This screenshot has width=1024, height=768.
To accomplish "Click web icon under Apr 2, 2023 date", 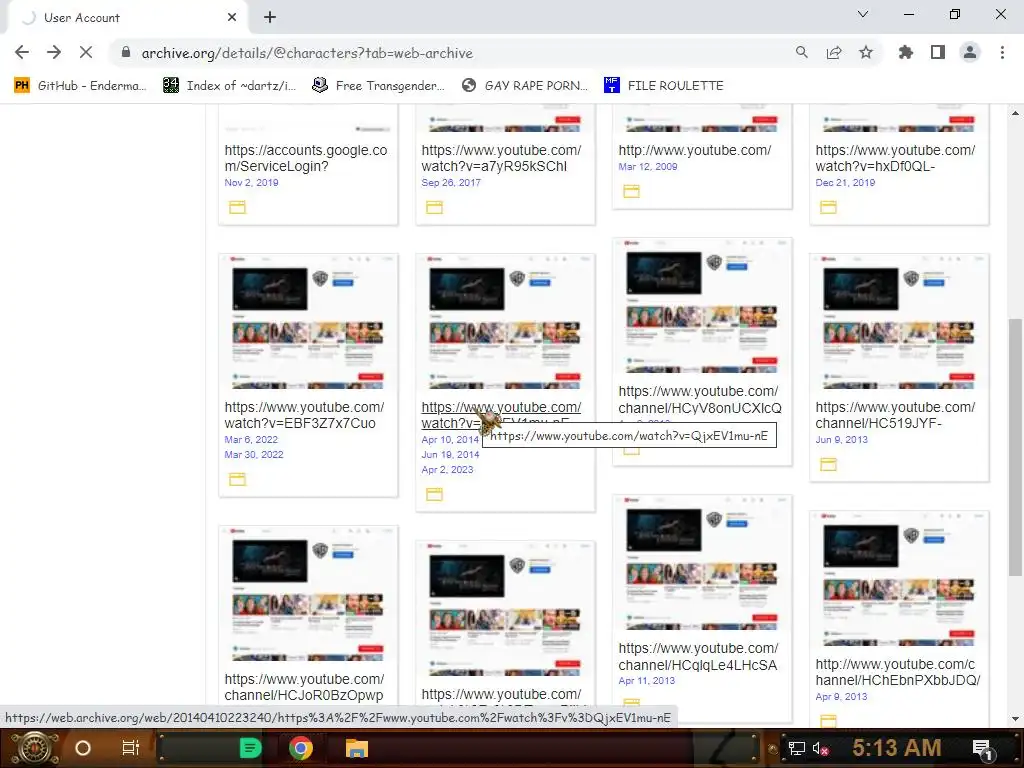I will pos(434,494).
